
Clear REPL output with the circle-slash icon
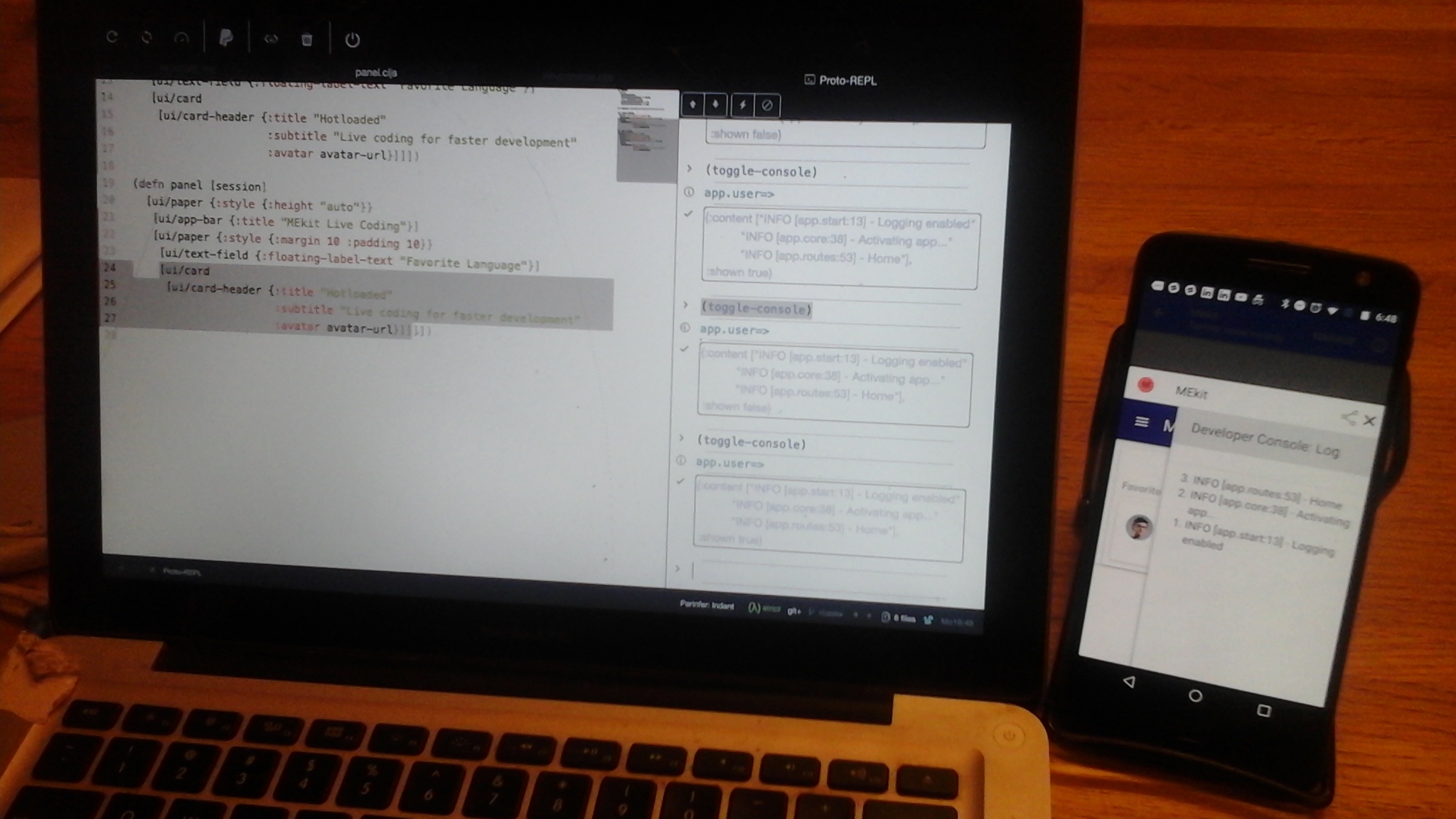(x=767, y=106)
